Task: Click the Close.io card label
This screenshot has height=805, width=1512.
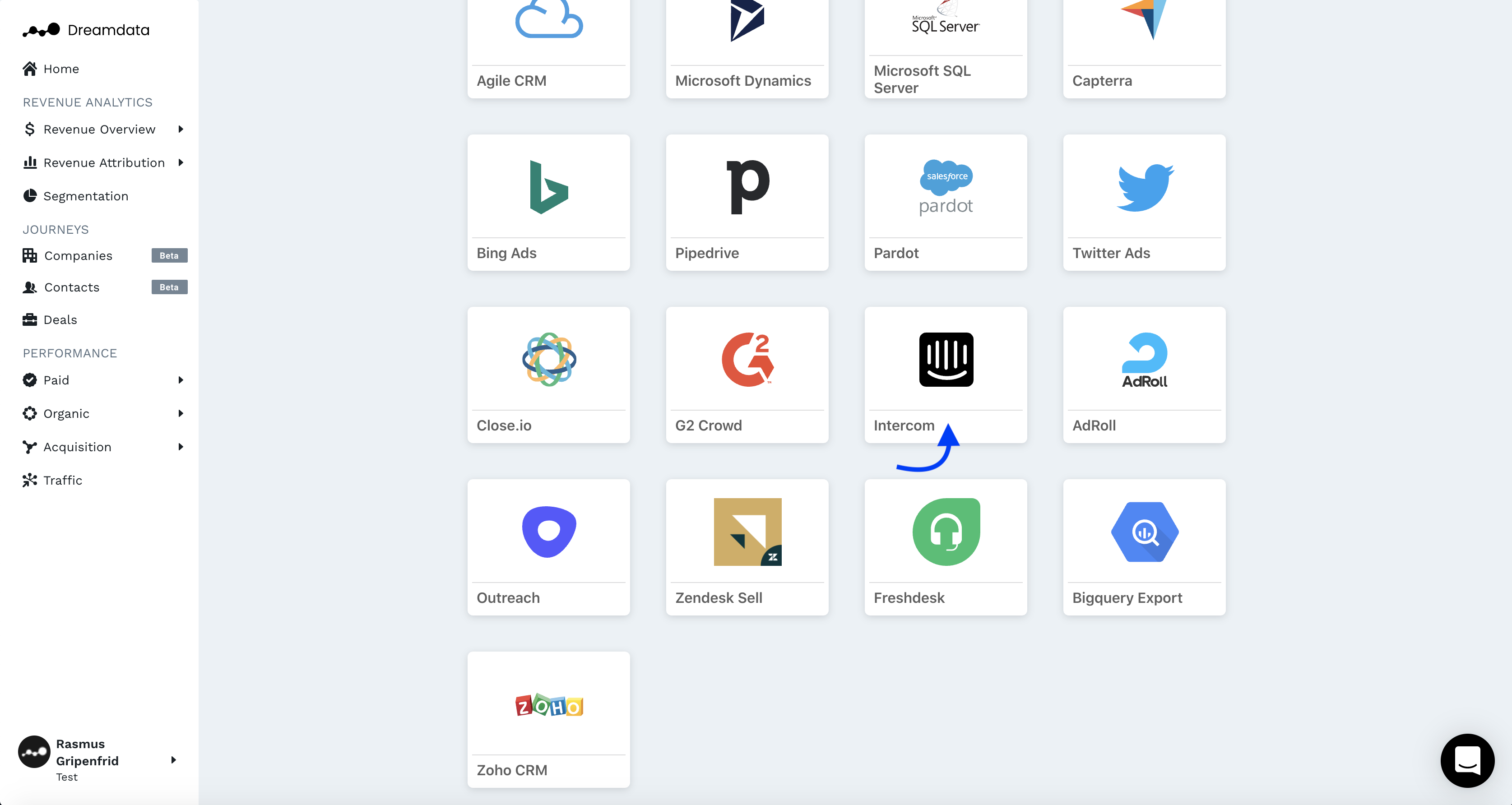Action: point(504,426)
